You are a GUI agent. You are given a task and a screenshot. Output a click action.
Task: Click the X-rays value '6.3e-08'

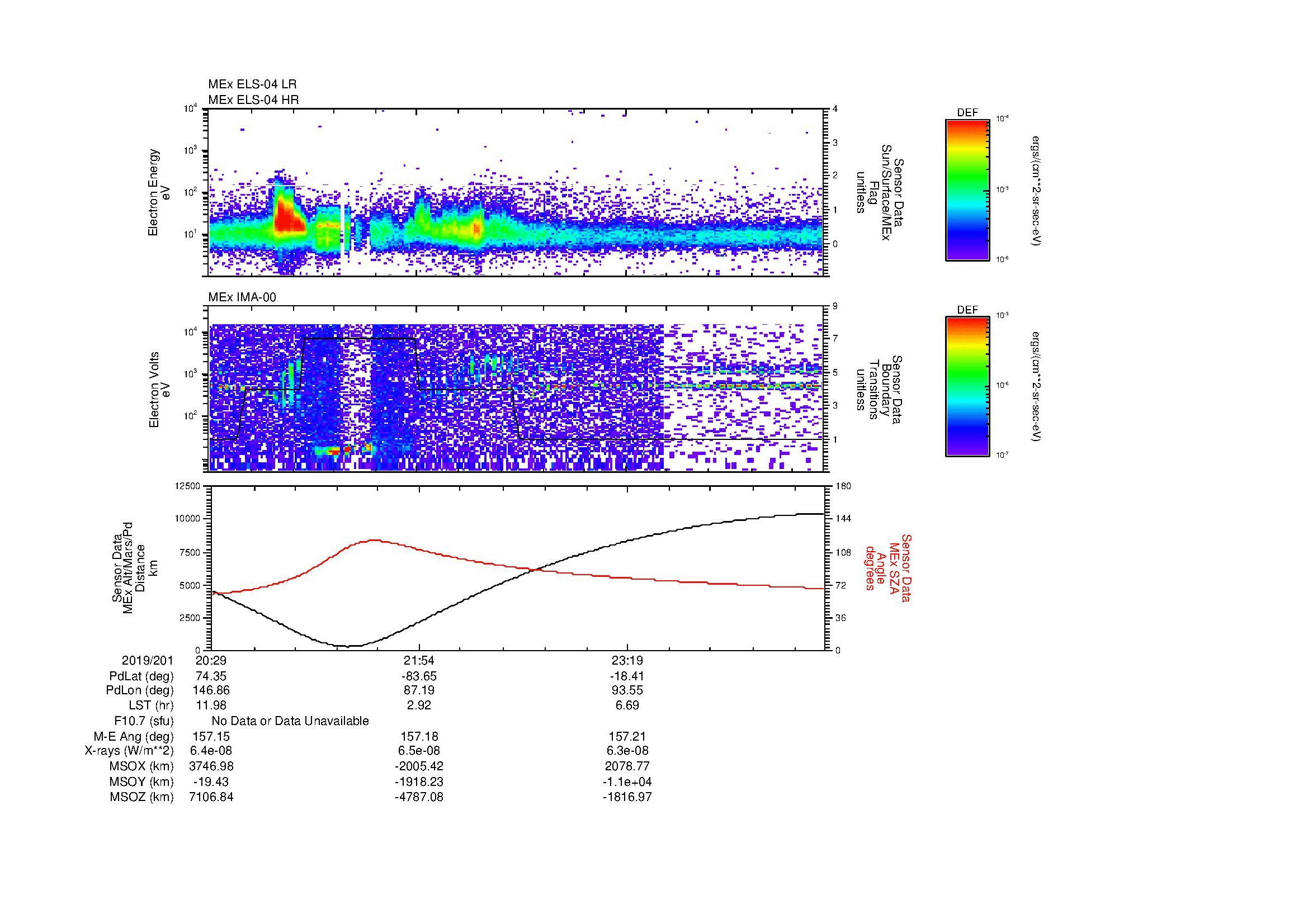627,751
